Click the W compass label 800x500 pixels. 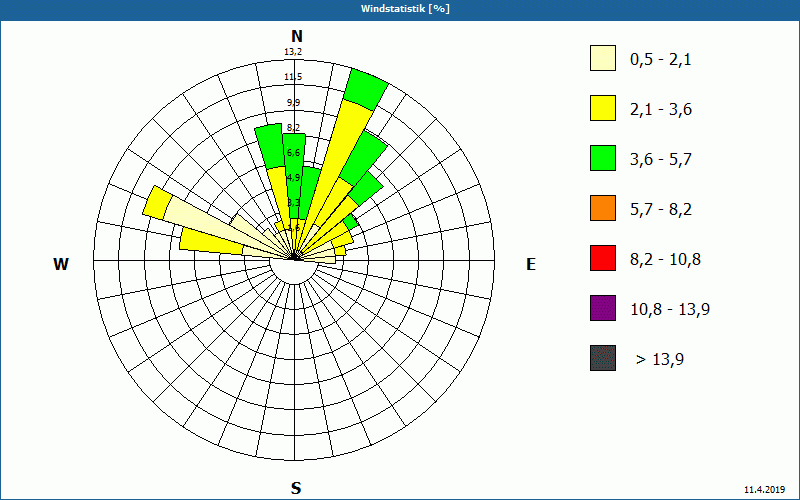point(61,264)
